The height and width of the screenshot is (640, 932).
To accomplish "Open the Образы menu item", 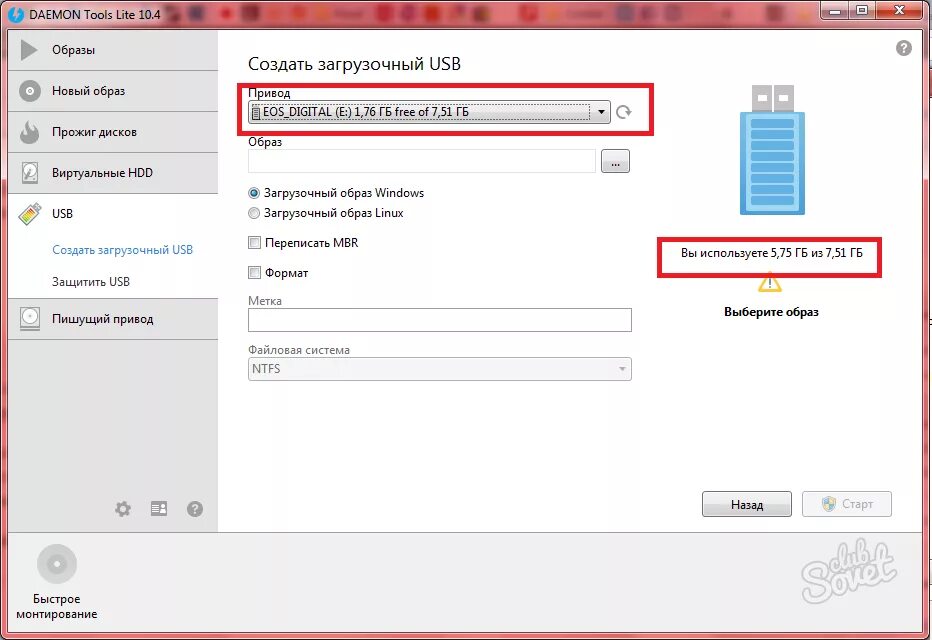I will pos(113,50).
